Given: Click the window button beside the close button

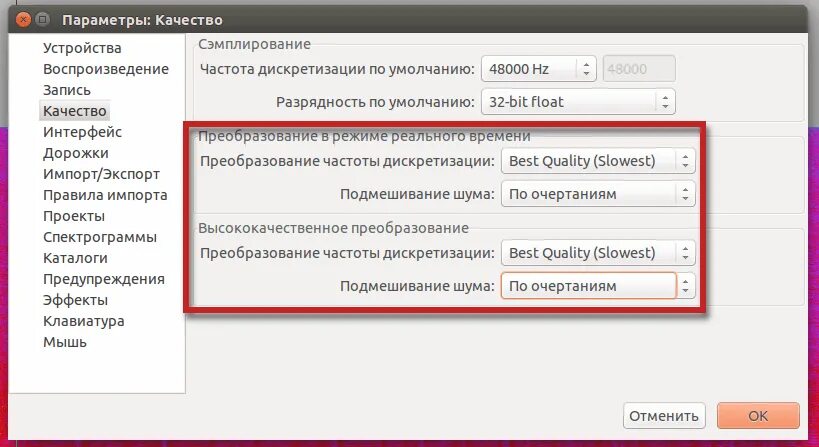Looking at the screenshot, I should 43,20.
